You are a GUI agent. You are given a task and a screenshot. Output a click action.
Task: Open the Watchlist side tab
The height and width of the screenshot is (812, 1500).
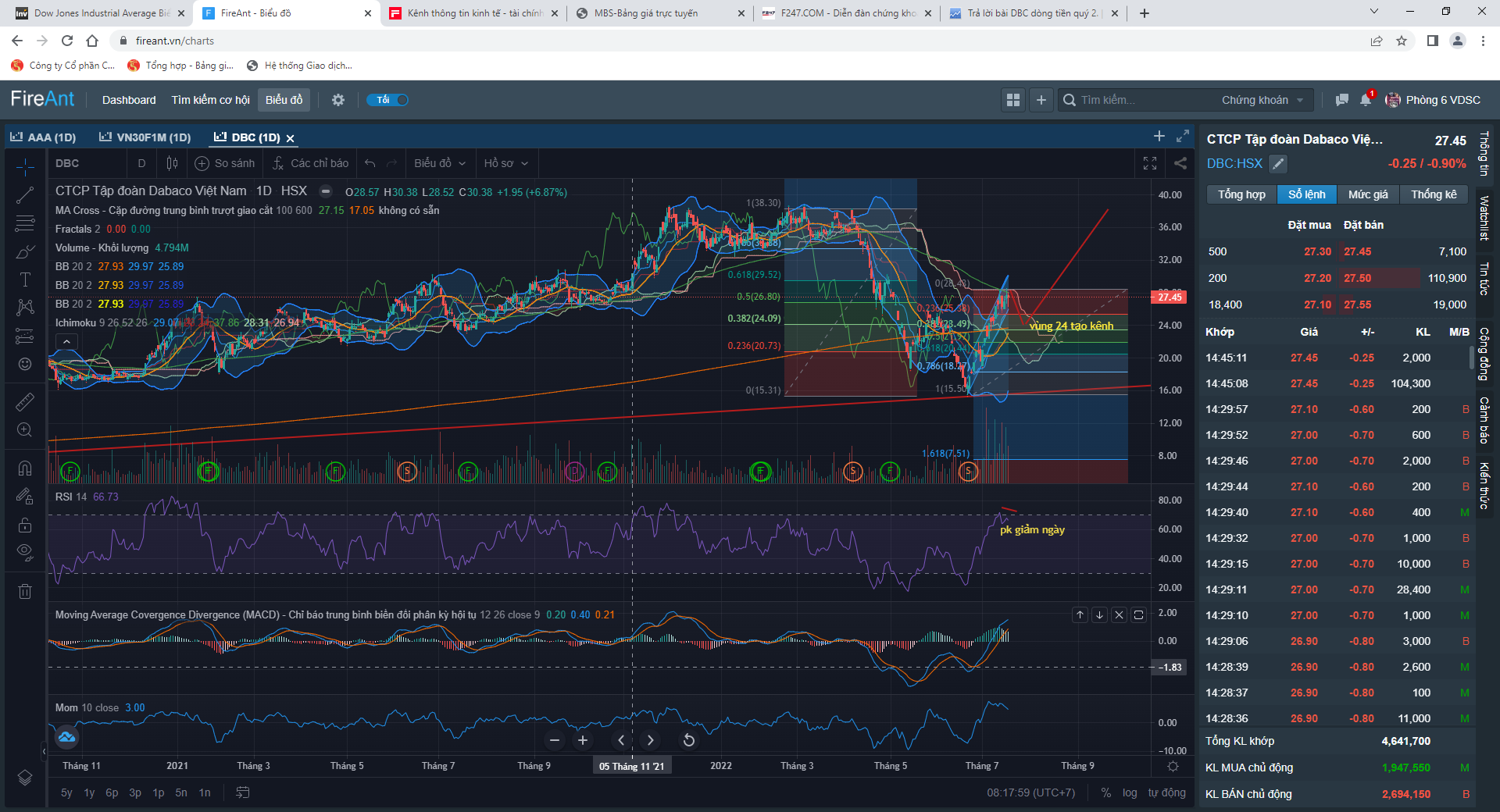pos(1484,218)
